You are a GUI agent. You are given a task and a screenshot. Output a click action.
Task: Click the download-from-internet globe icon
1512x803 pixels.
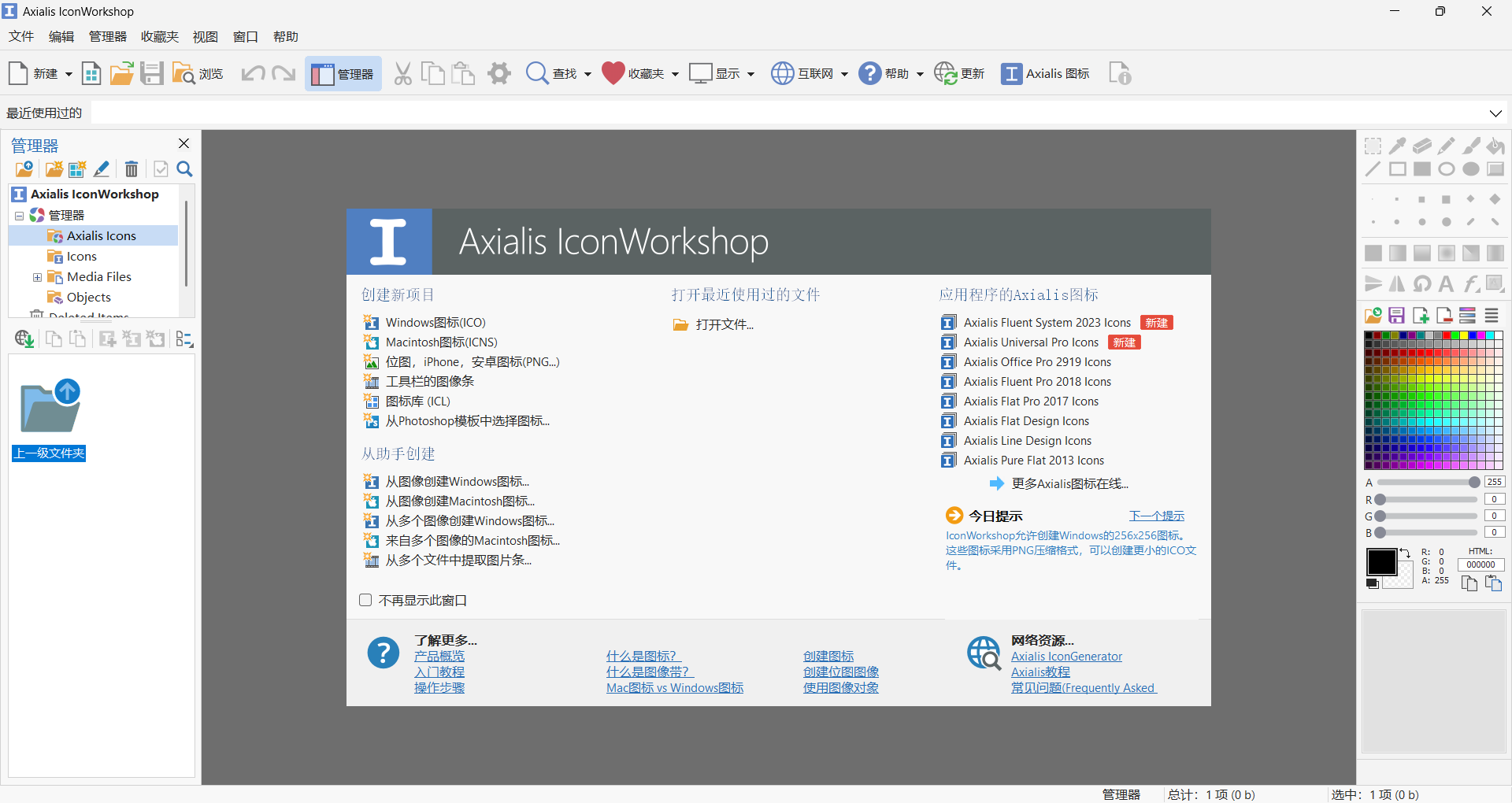23,339
